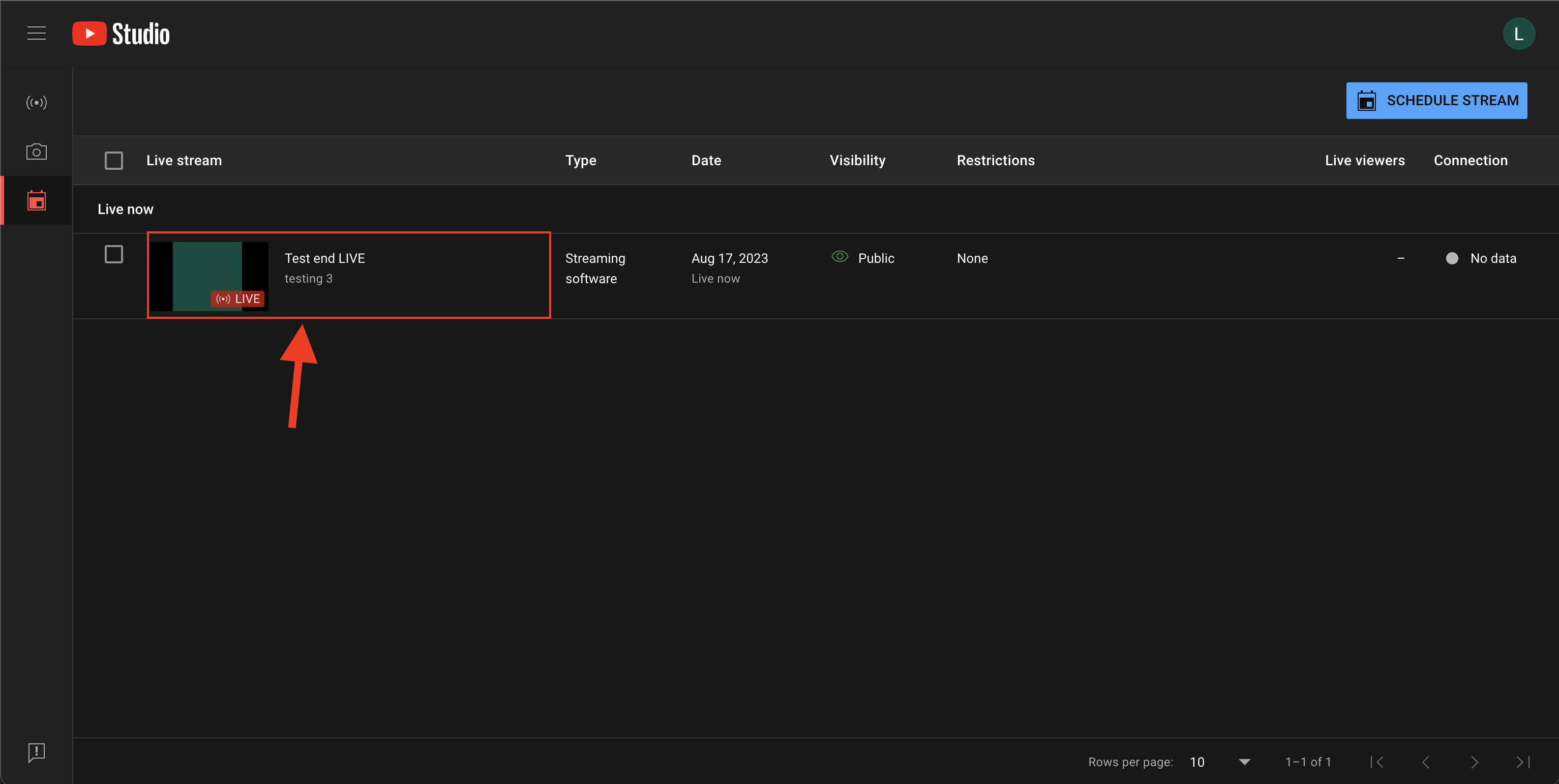
Task: Open the Test end LIVE stream title
Action: [x=325, y=258]
